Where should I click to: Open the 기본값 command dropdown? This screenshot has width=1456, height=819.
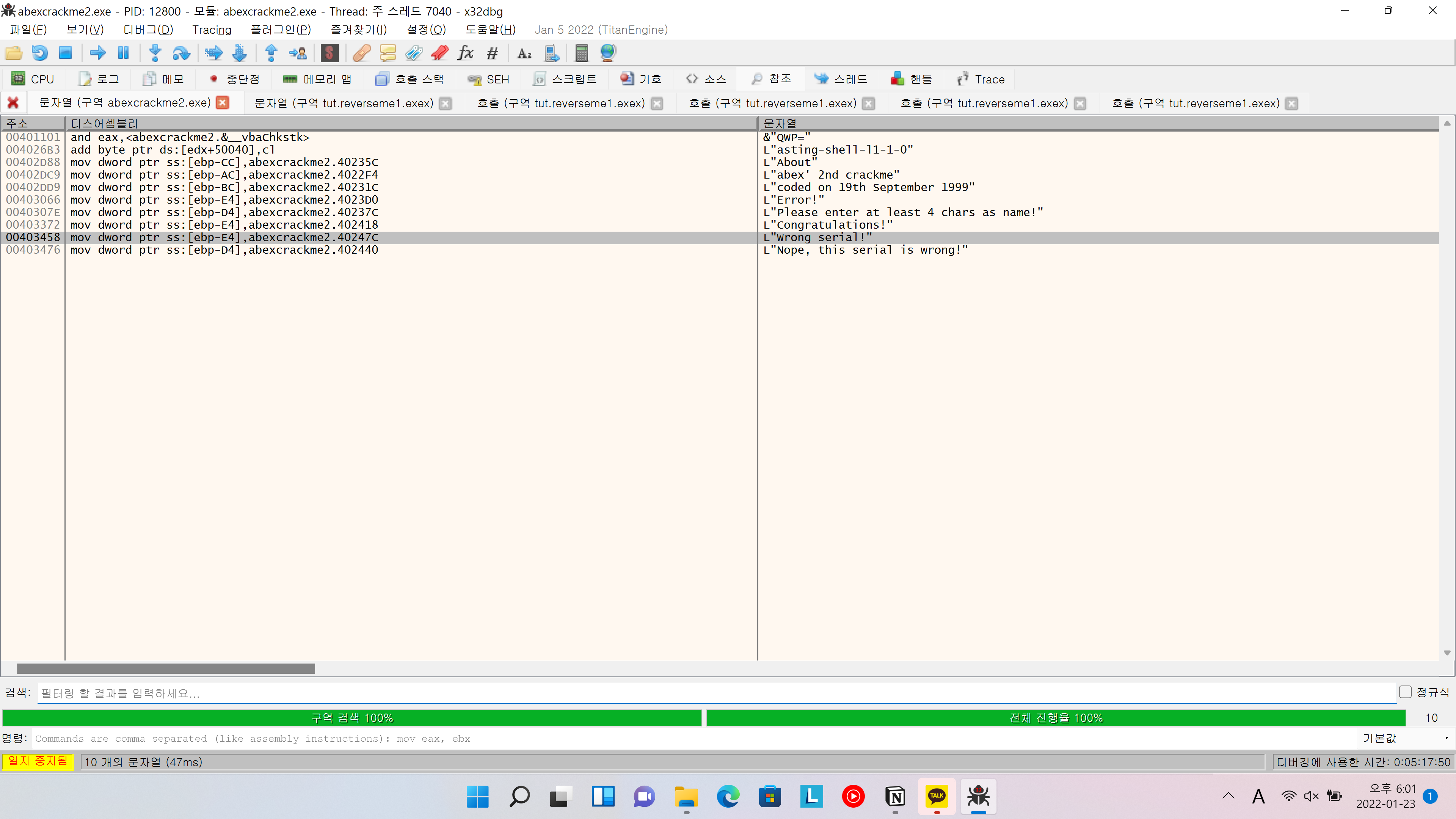[1406, 738]
